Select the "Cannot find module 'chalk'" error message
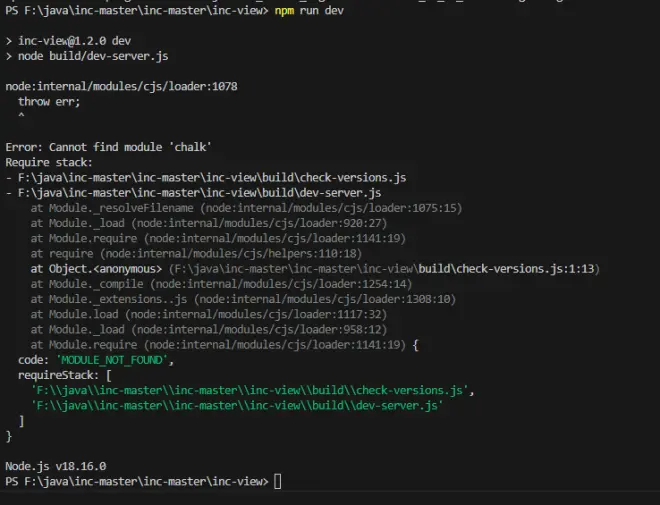Image resolution: width=660 pixels, height=505 pixels. 108,147
